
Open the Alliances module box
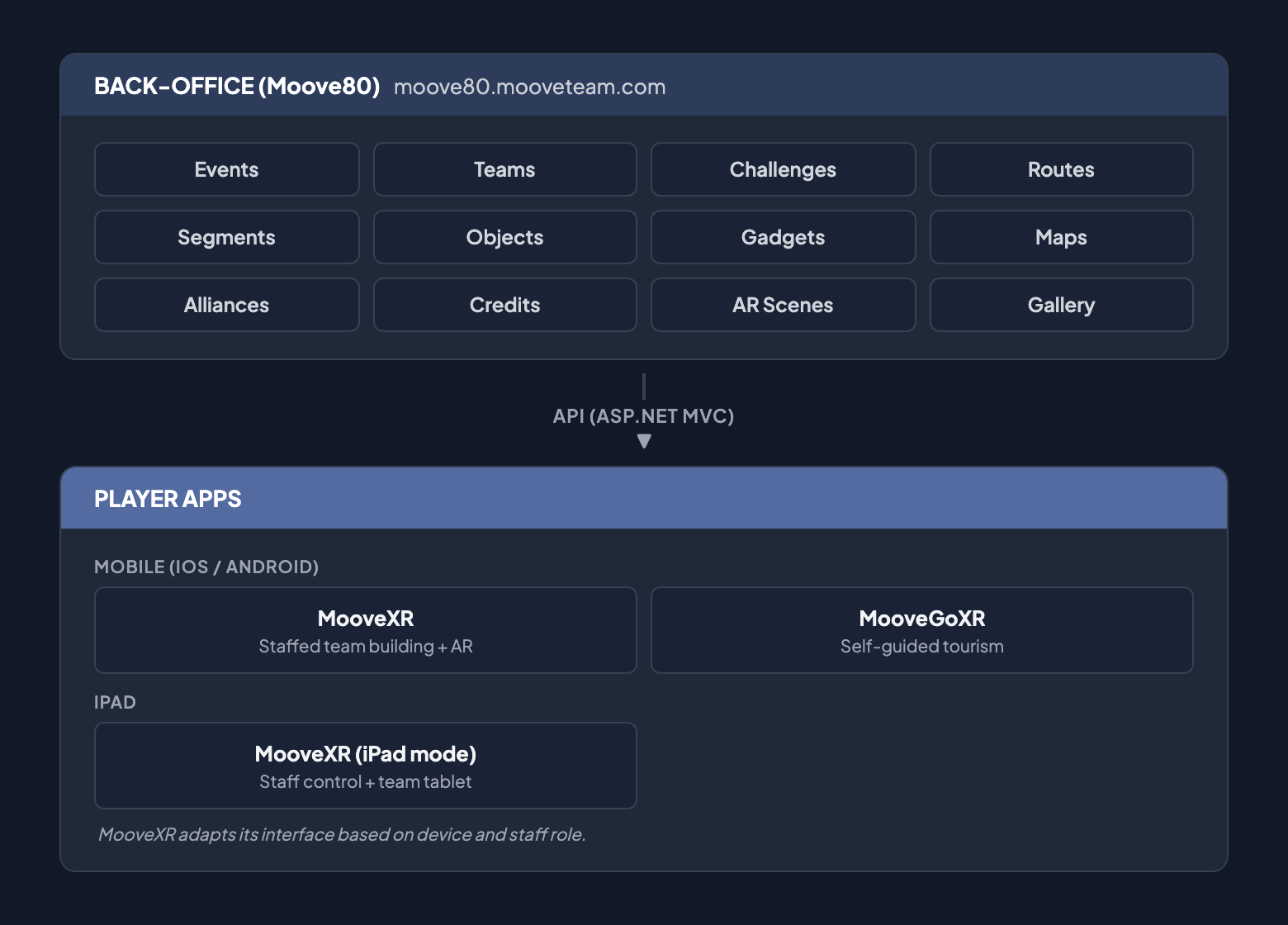click(x=227, y=305)
